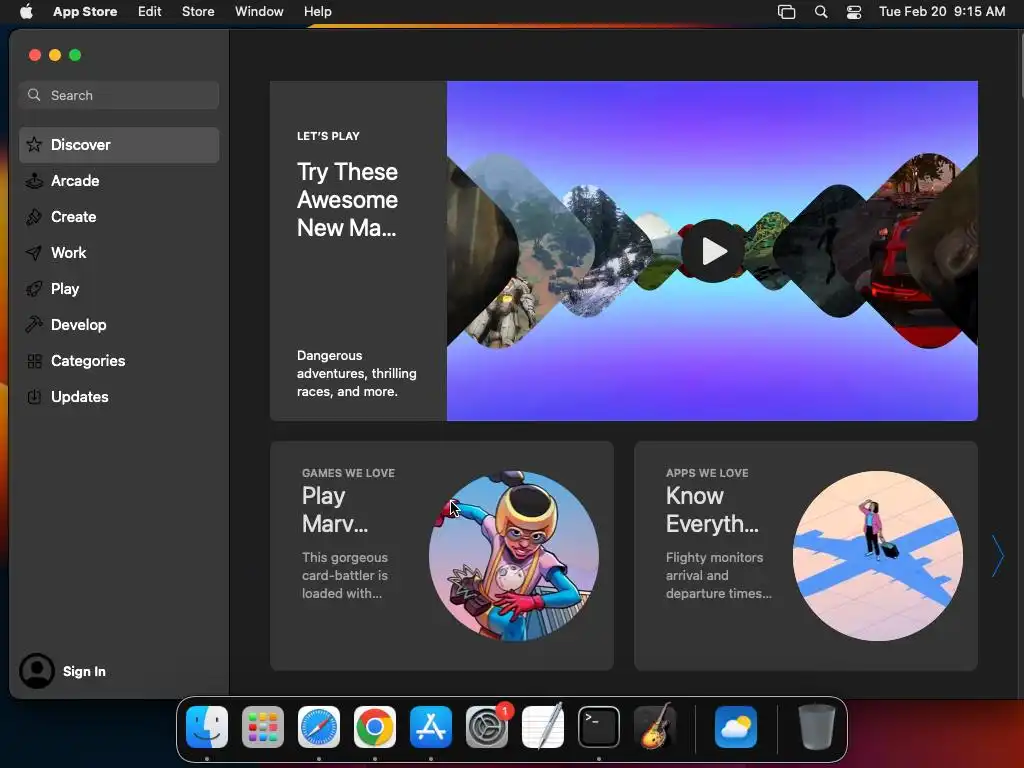Click the Work paper plane icon
Viewport: 1024px width, 768px height.
pos(34,253)
